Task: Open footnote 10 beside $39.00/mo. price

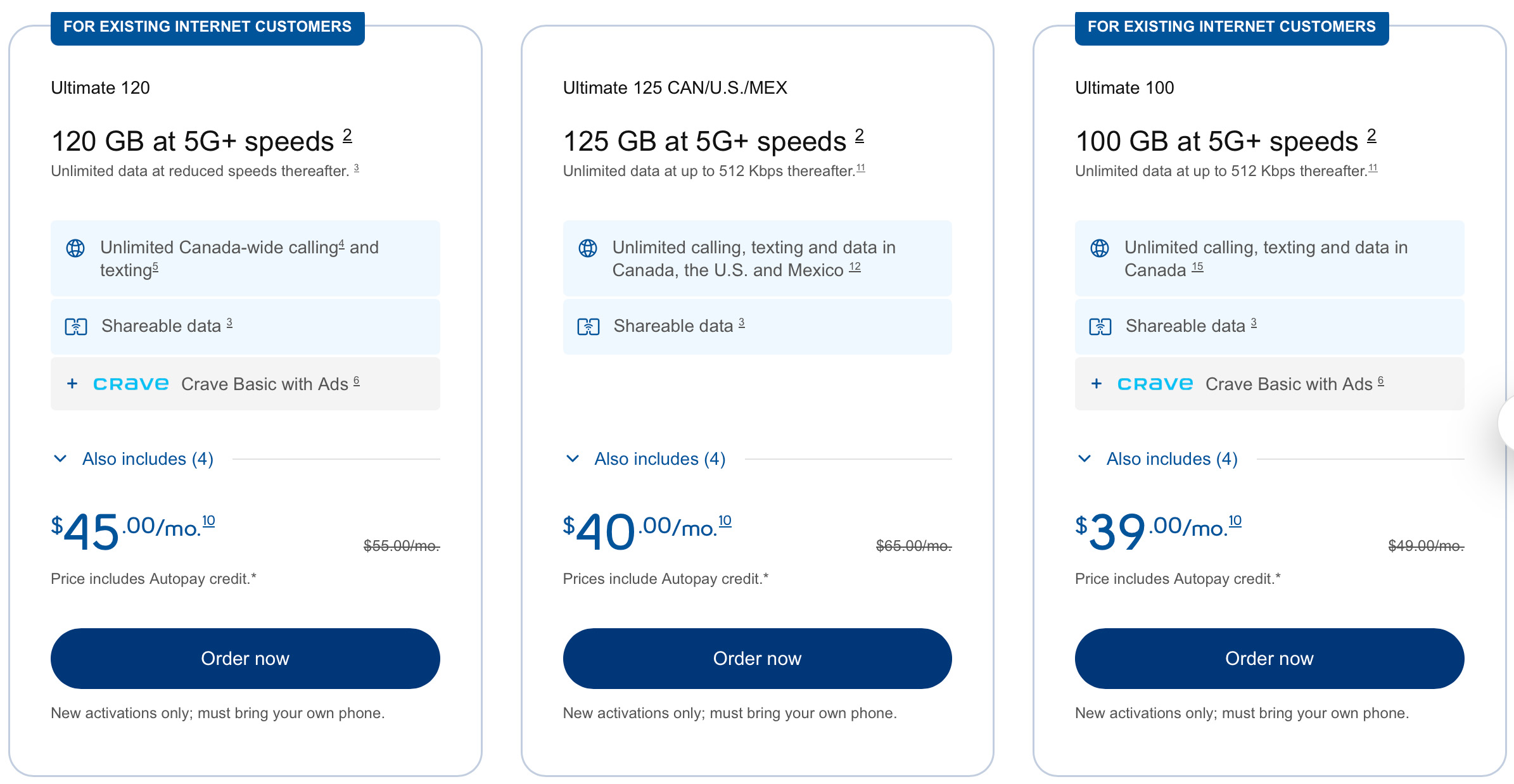Action: pyautogui.click(x=1235, y=521)
